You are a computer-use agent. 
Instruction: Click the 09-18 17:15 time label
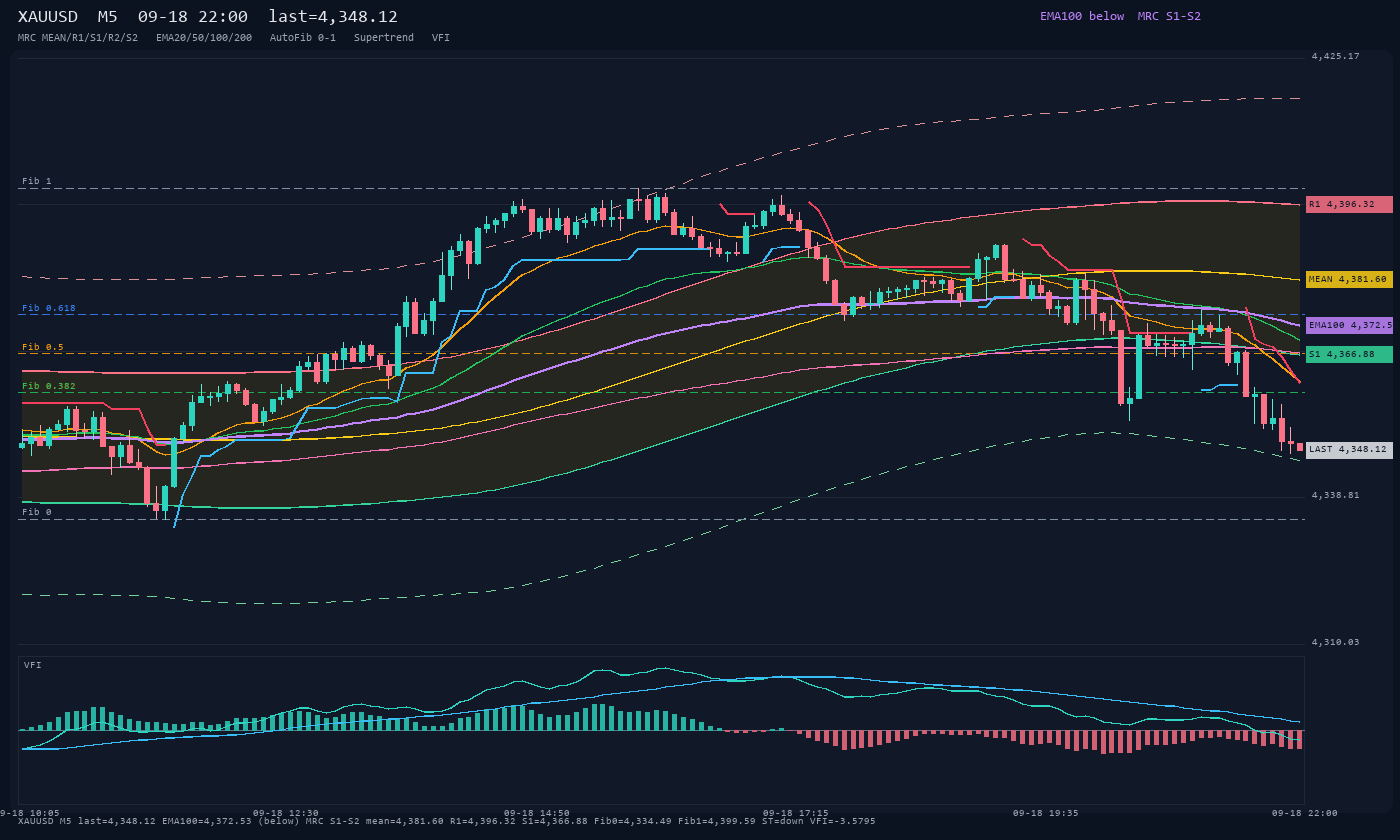click(x=795, y=813)
